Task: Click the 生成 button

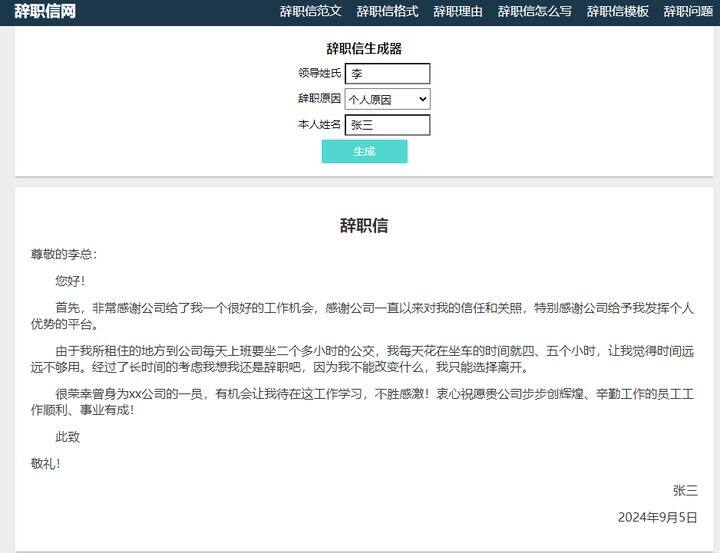Action: pyautogui.click(x=365, y=152)
